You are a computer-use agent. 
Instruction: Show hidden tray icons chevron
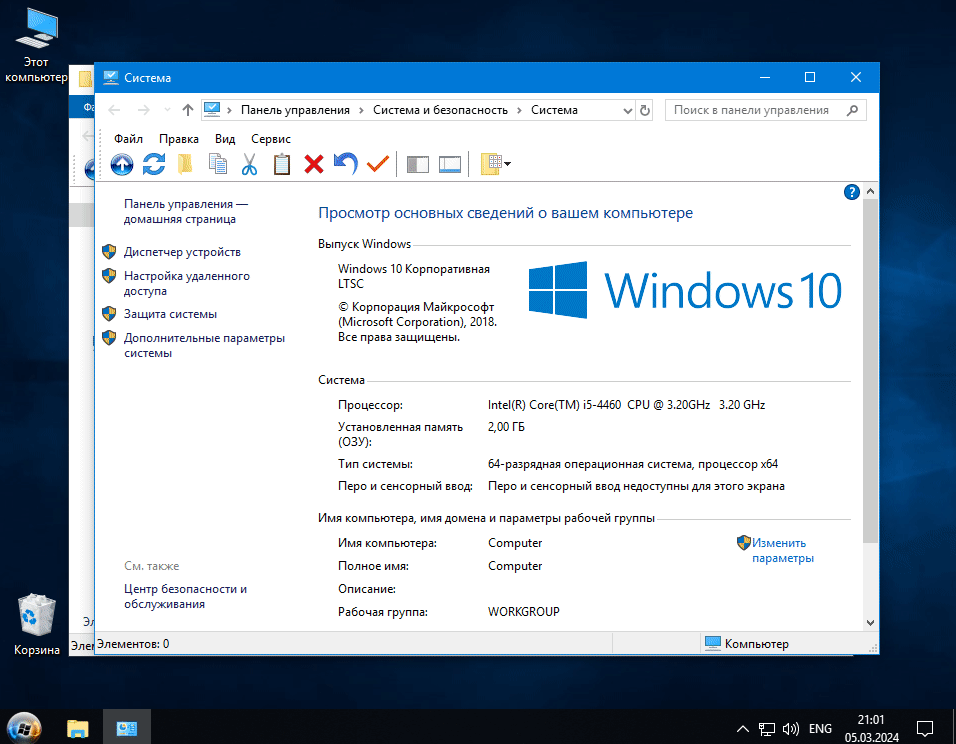click(743, 729)
